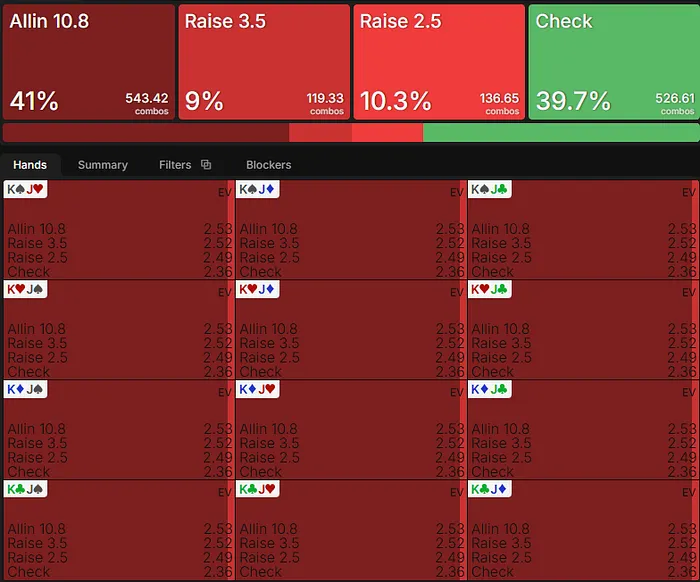Select the K♦J♥ hand card label
This screenshot has height=582, width=700.
pos(258,389)
